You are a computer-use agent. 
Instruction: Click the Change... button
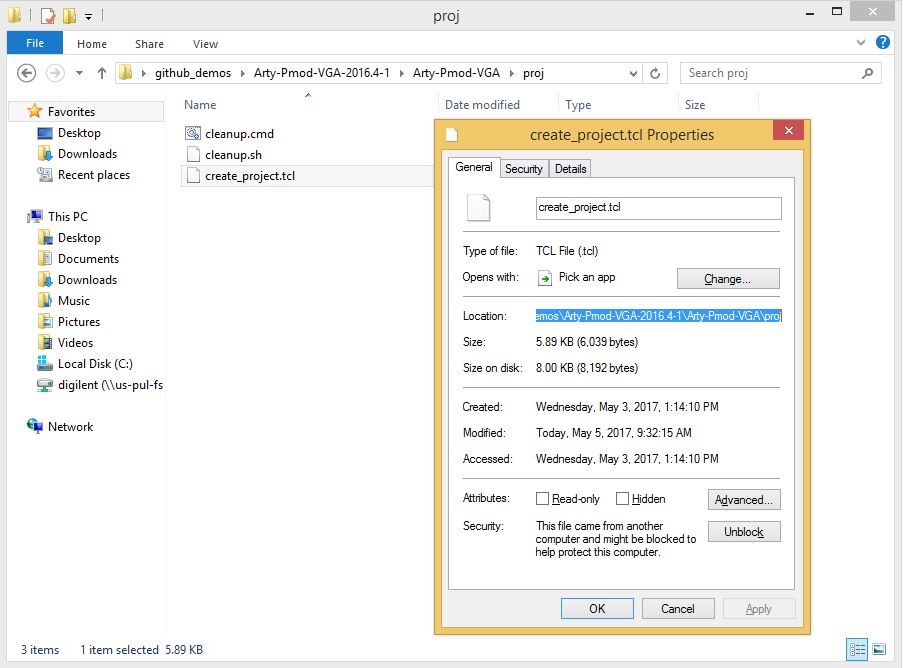pos(728,279)
